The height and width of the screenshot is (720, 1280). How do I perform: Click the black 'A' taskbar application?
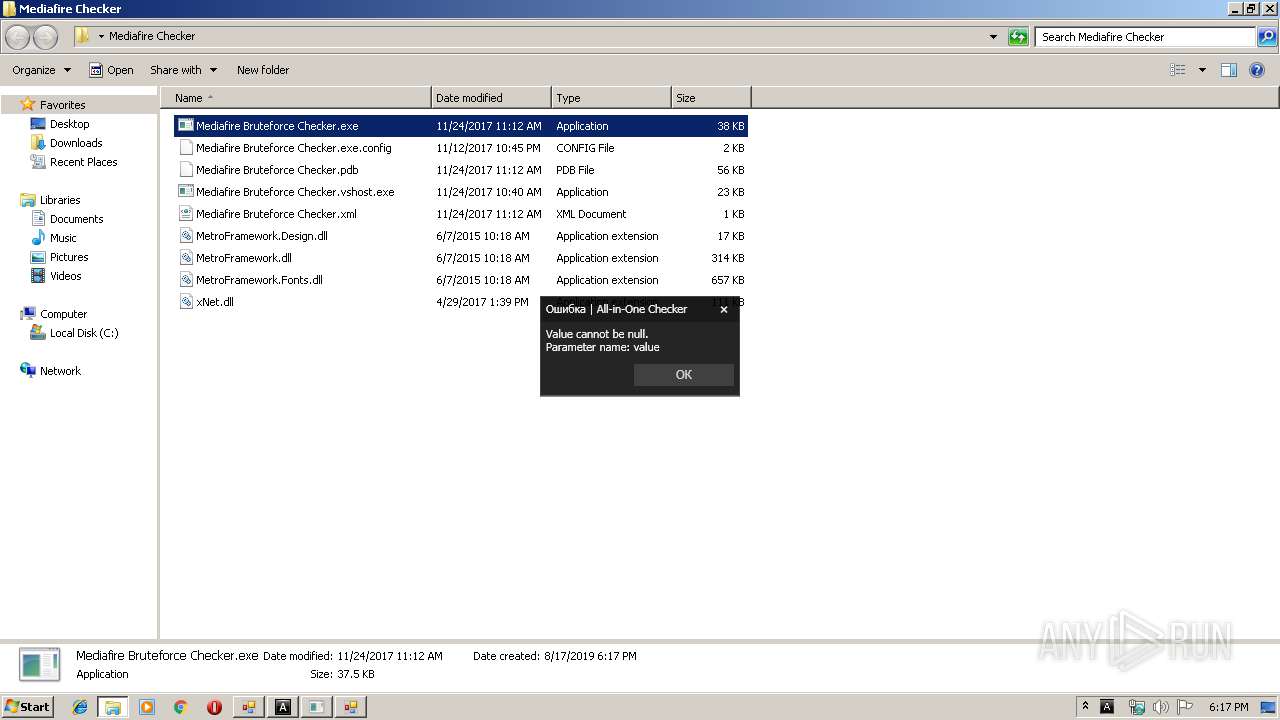(x=283, y=707)
